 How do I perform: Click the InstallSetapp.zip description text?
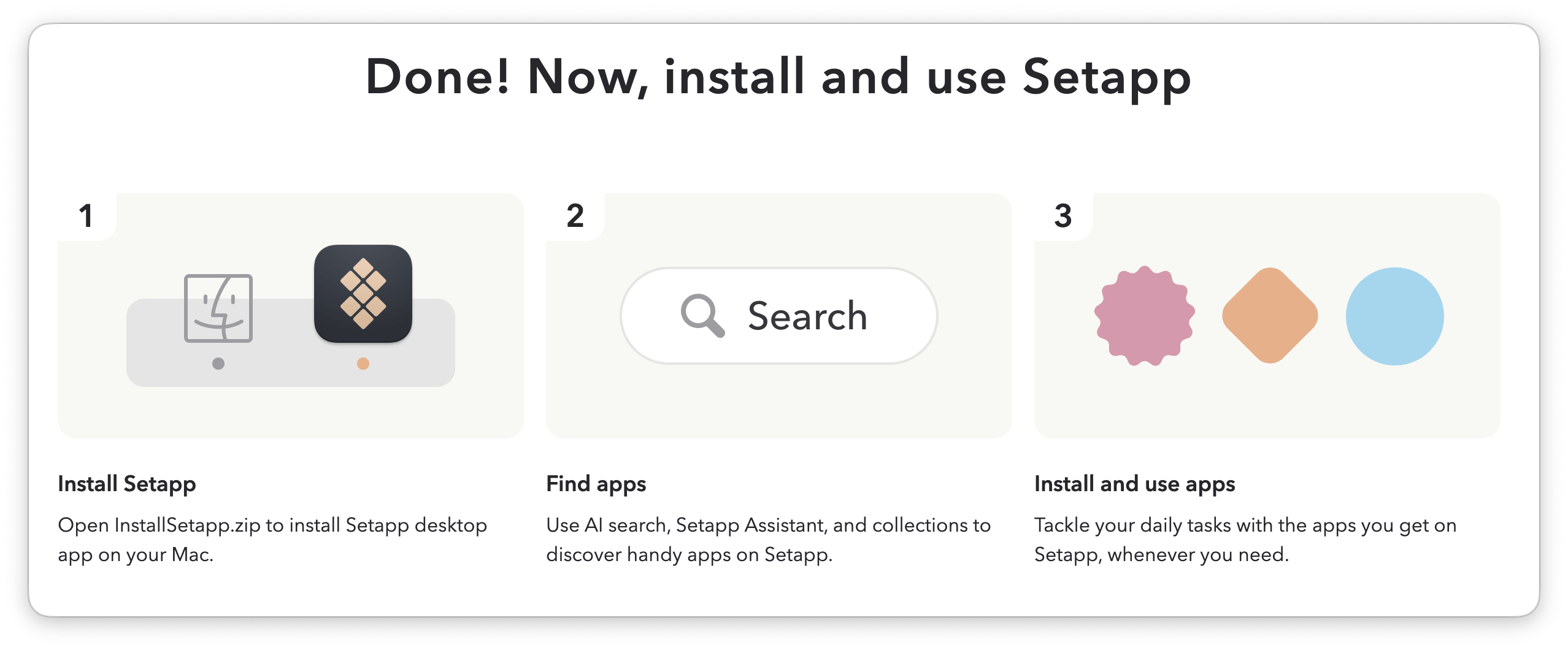(272, 540)
